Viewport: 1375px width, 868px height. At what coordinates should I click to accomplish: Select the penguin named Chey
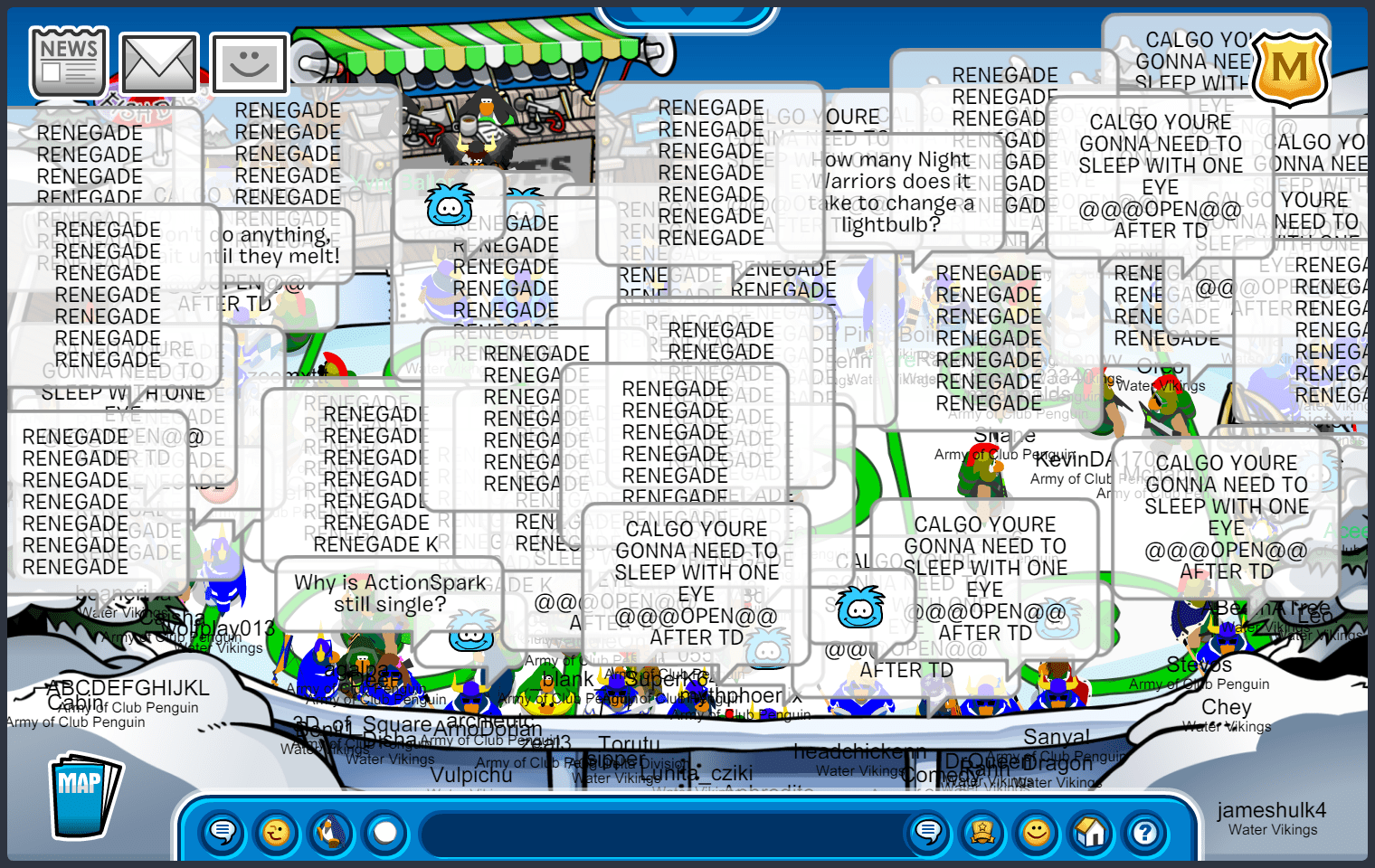[x=1226, y=707]
